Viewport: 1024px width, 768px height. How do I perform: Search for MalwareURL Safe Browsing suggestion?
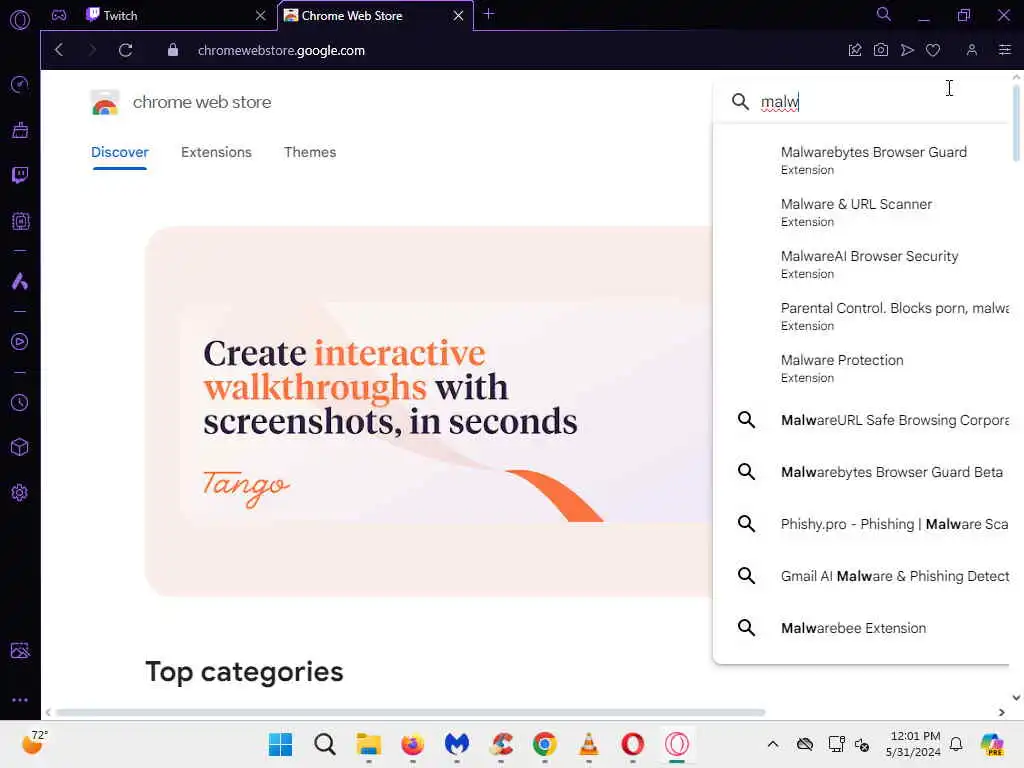click(862, 420)
